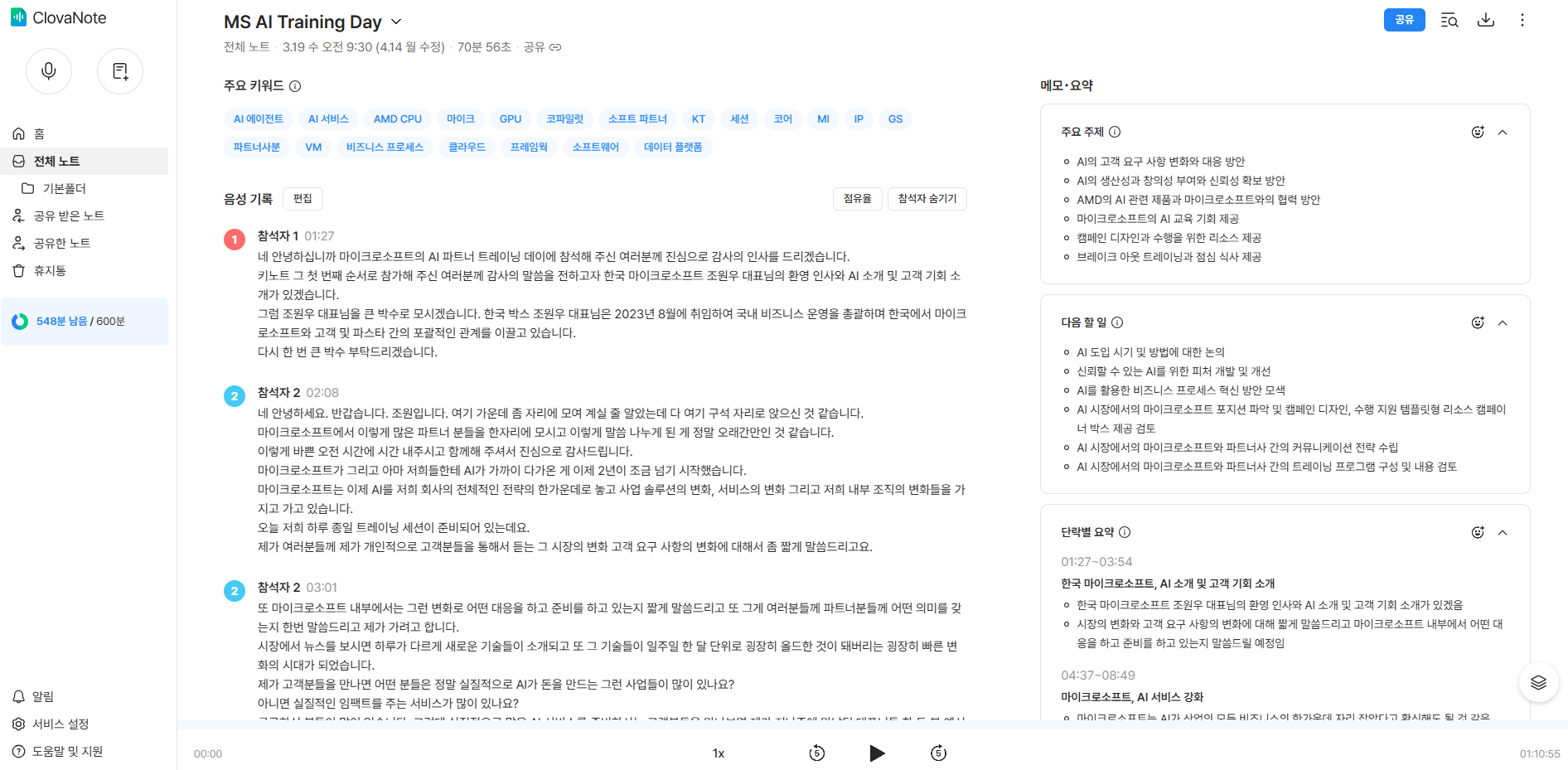Click the 메모·요약 heading

[x=1067, y=85]
